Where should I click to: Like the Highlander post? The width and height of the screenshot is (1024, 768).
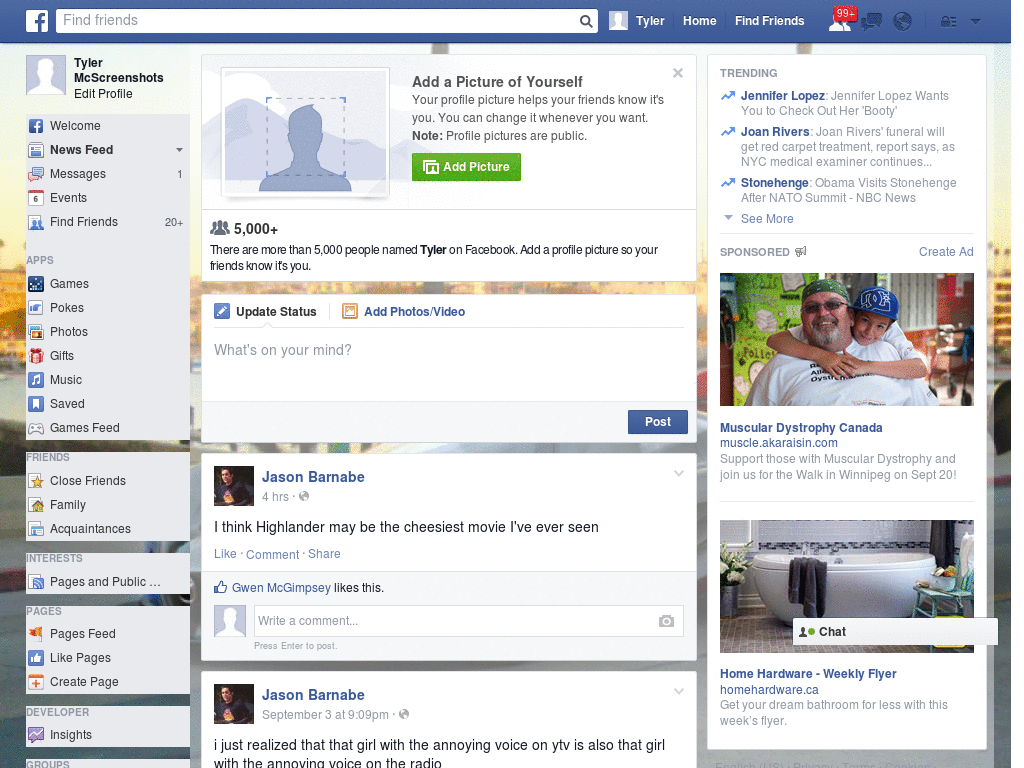click(225, 554)
